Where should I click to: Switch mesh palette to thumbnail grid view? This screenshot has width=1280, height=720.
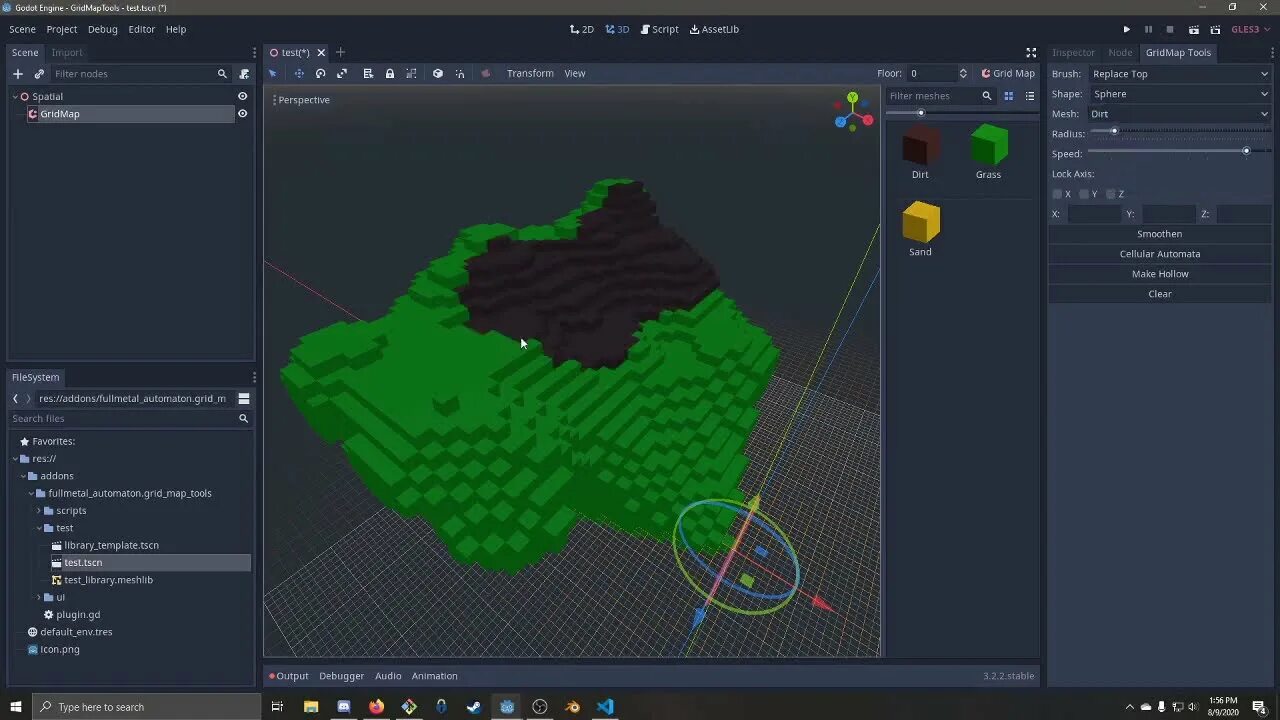(x=1008, y=96)
